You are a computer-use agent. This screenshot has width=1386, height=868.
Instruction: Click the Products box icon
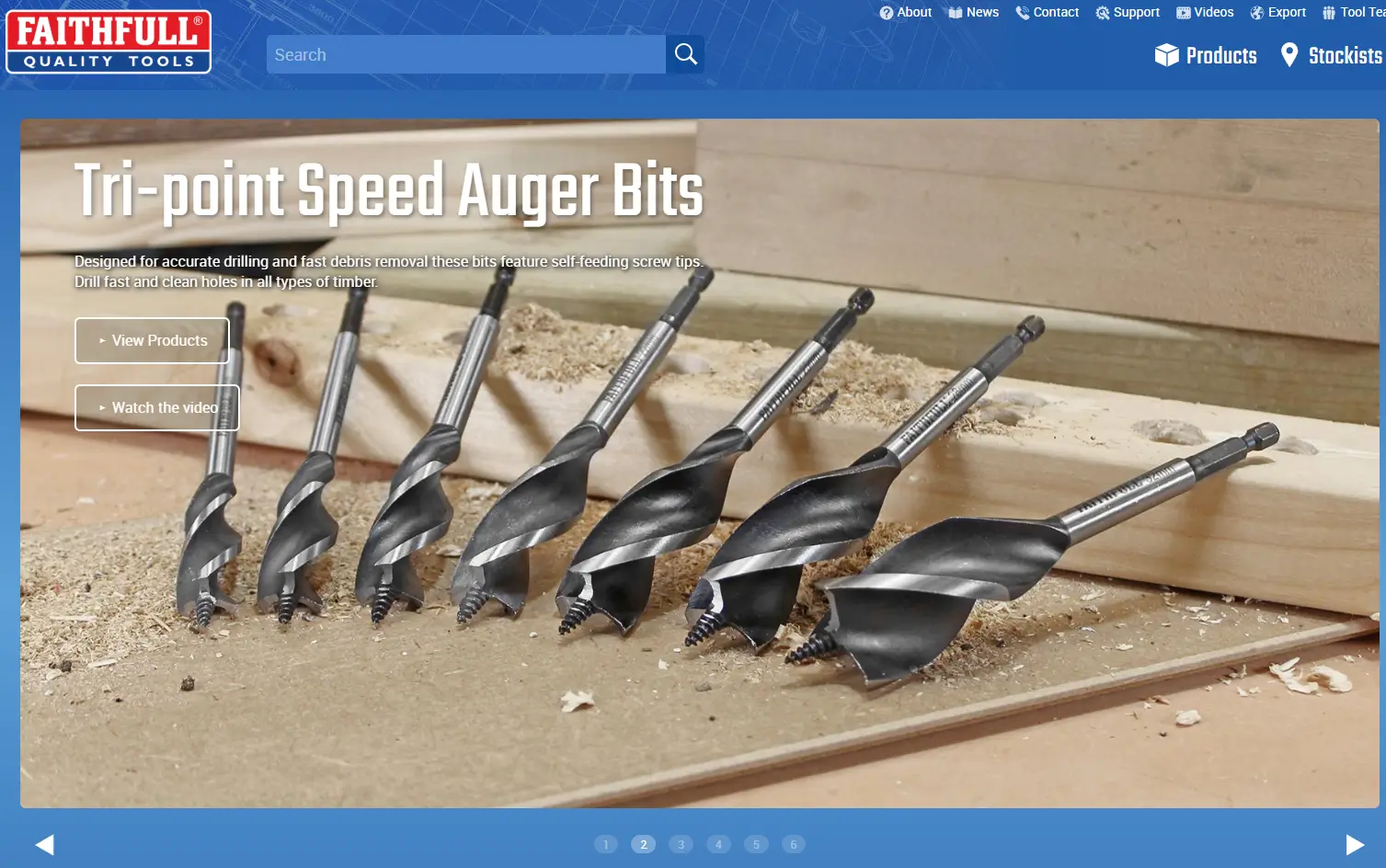click(1166, 55)
